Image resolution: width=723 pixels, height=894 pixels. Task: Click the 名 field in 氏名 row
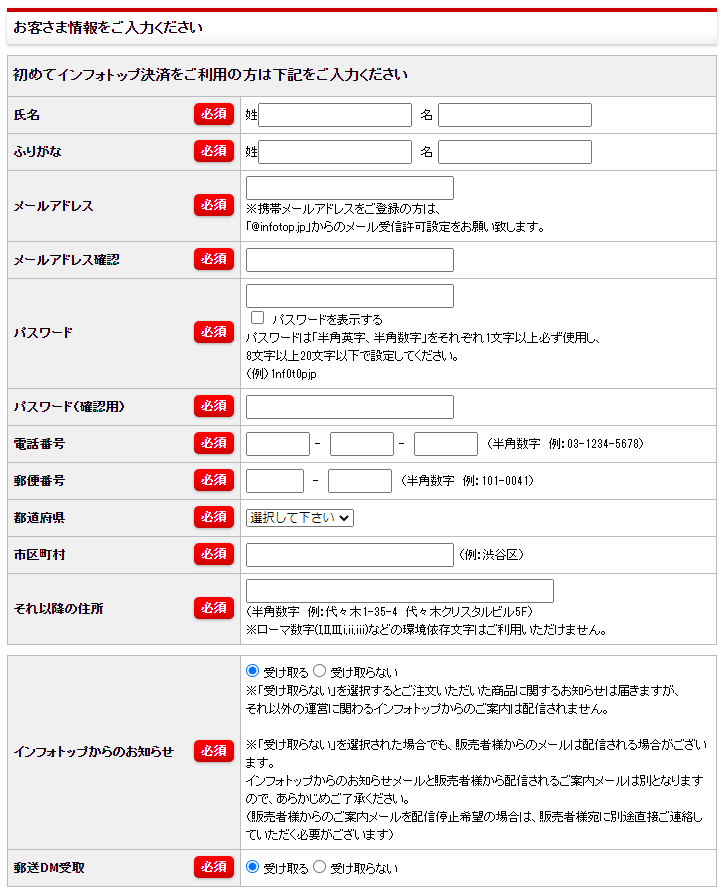pos(515,115)
